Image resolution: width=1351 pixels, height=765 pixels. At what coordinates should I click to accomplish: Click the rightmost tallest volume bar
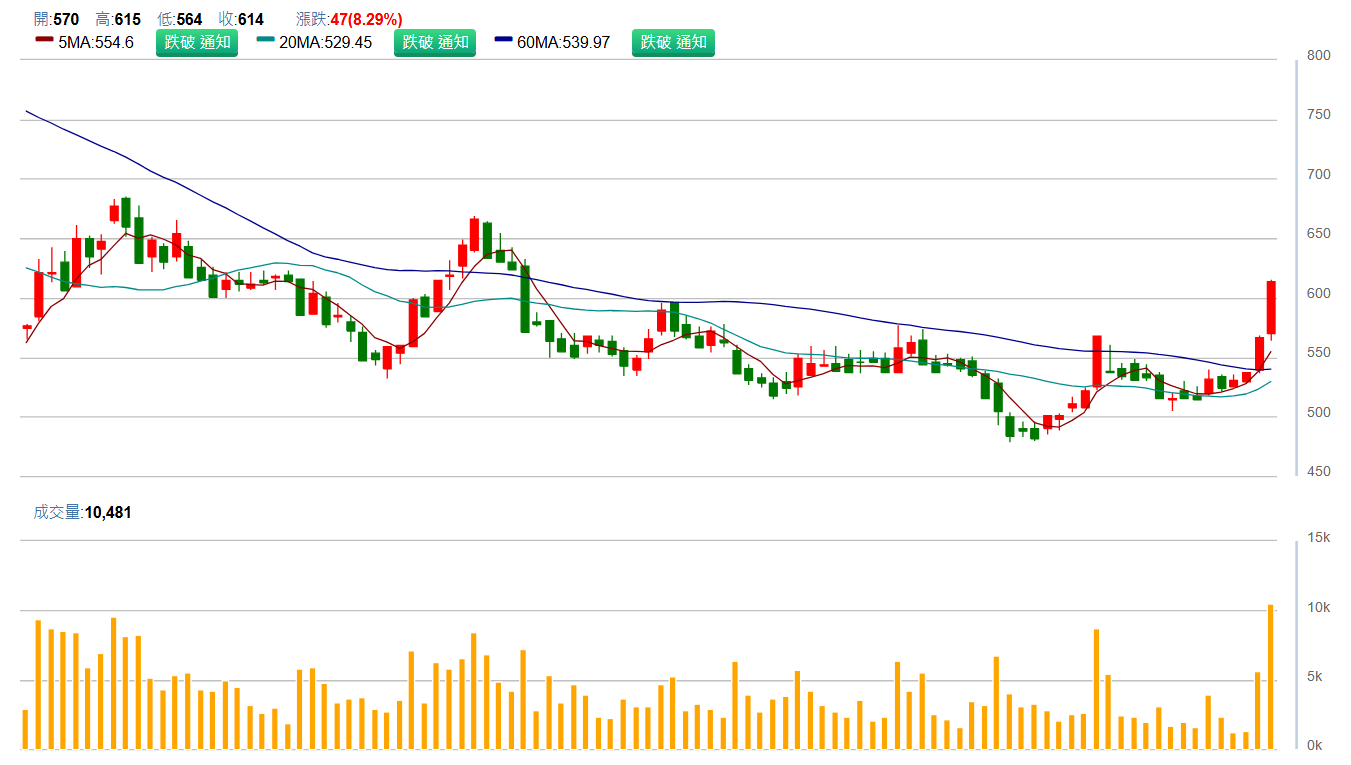(1271, 676)
